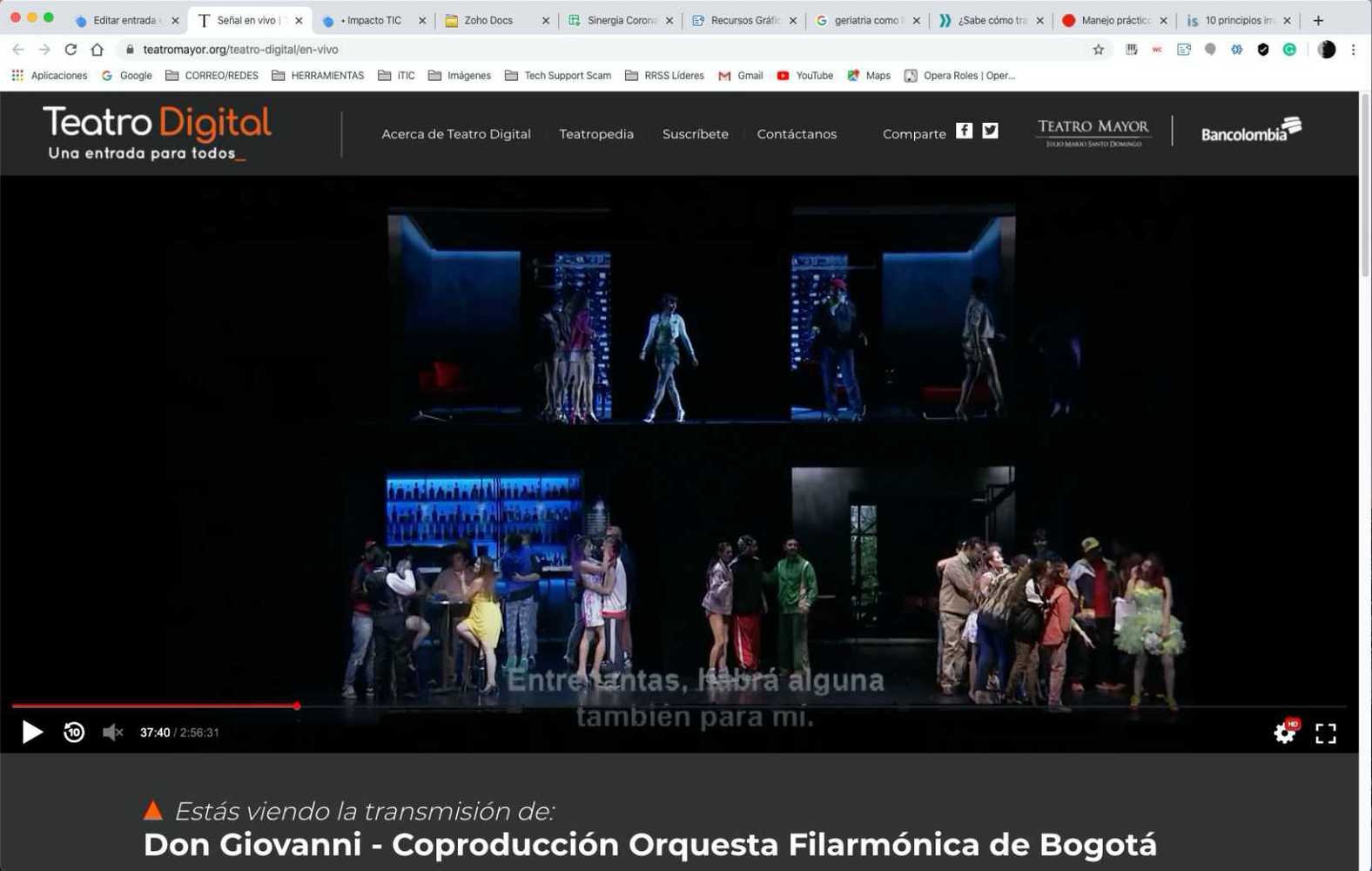
Task: Go to the Suscríbete page
Action: 695,134
